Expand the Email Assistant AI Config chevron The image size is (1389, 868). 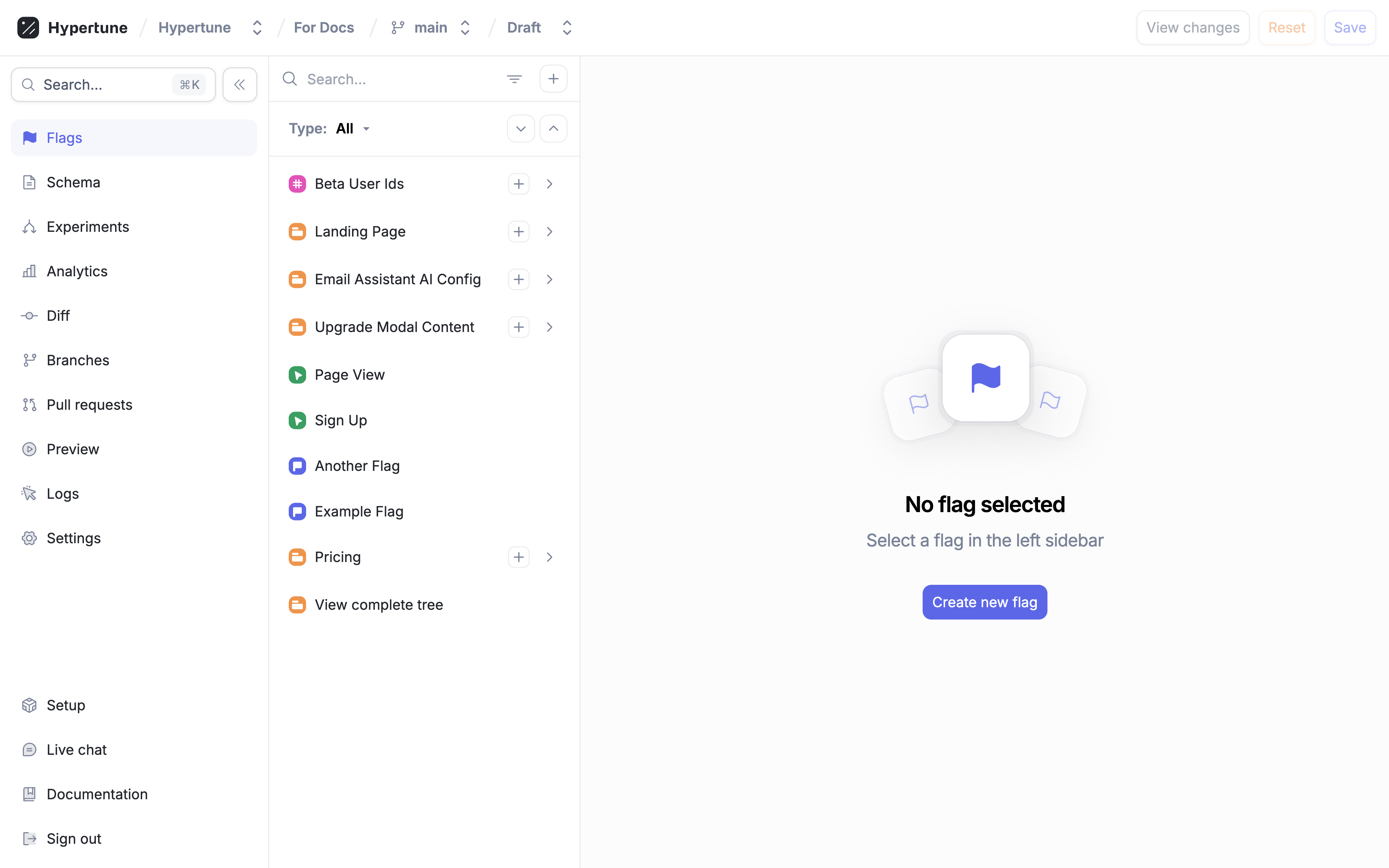550,280
